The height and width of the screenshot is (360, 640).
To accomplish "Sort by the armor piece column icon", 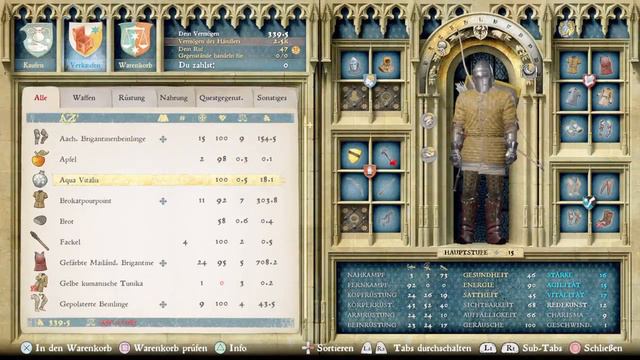I will pyautogui.click(x=163, y=118).
